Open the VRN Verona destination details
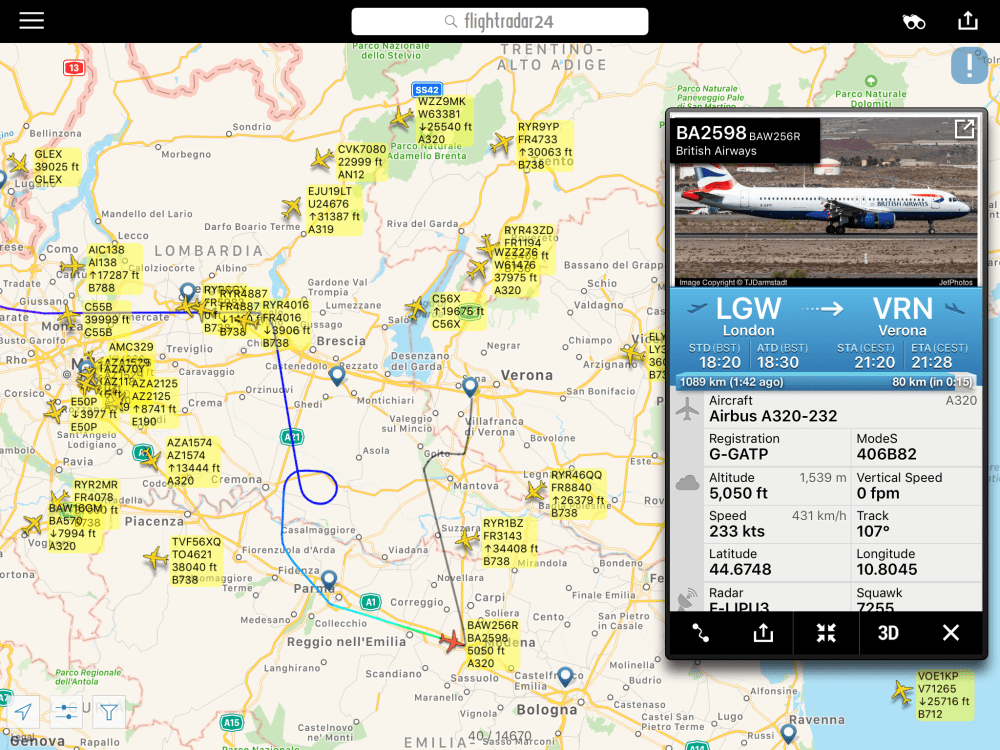The width and height of the screenshot is (1000, 750). [902, 316]
